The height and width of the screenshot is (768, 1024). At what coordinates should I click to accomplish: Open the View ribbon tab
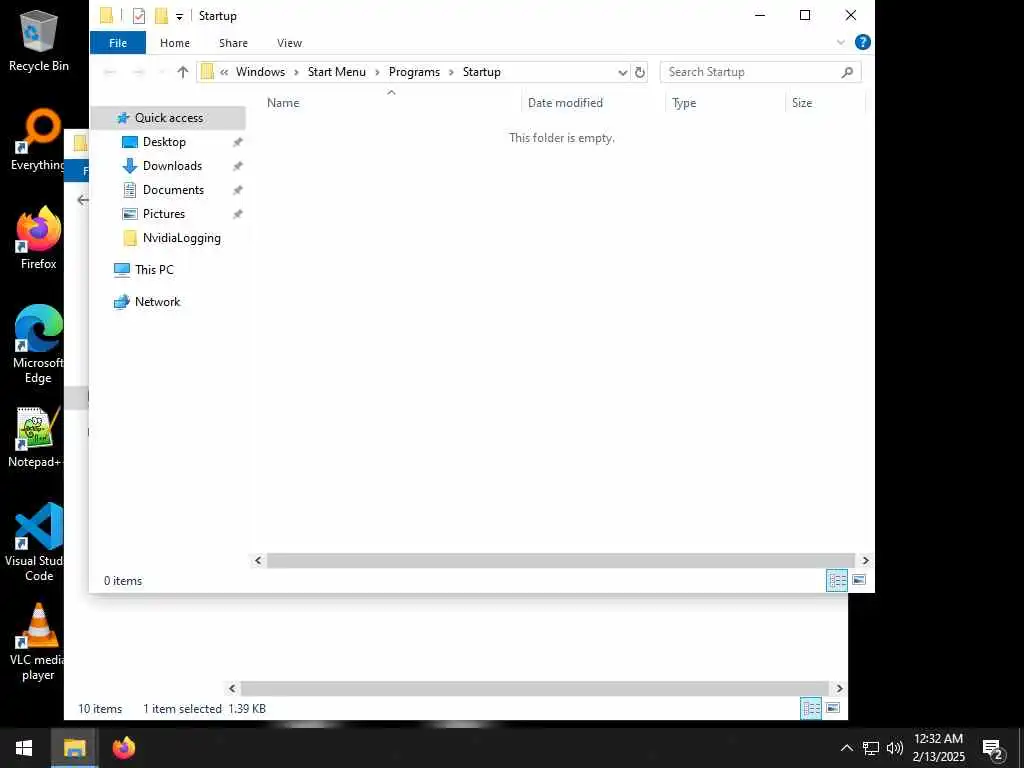pyautogui.click(x=289, y=43)
